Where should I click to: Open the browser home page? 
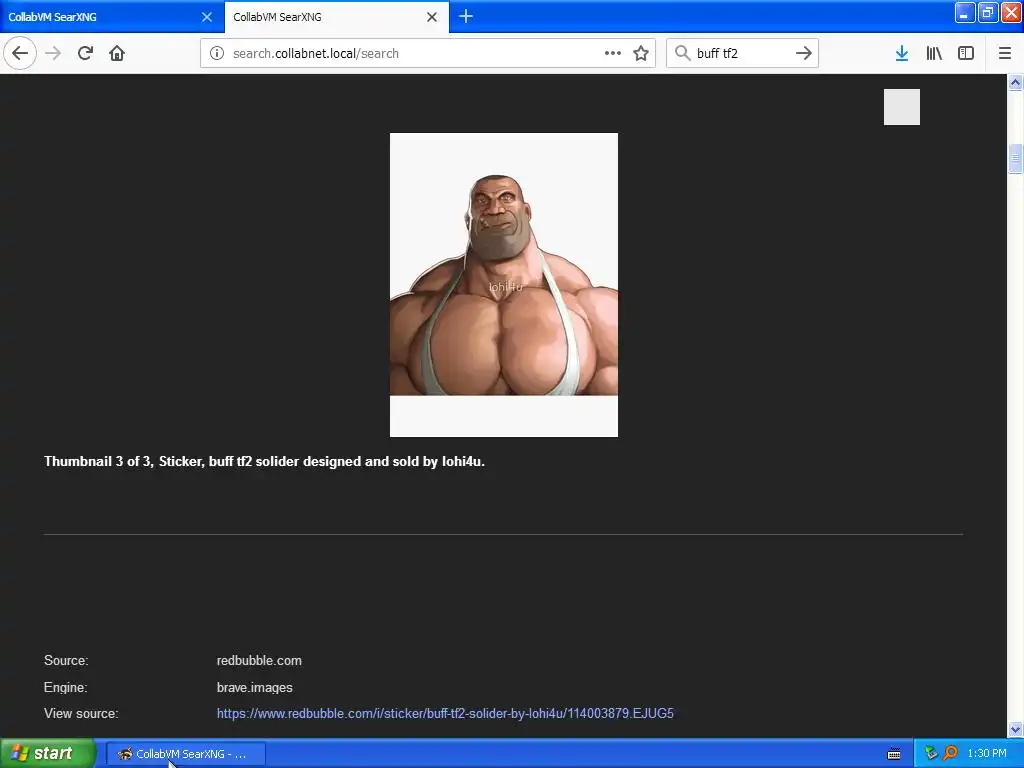[x=117, y=54]
